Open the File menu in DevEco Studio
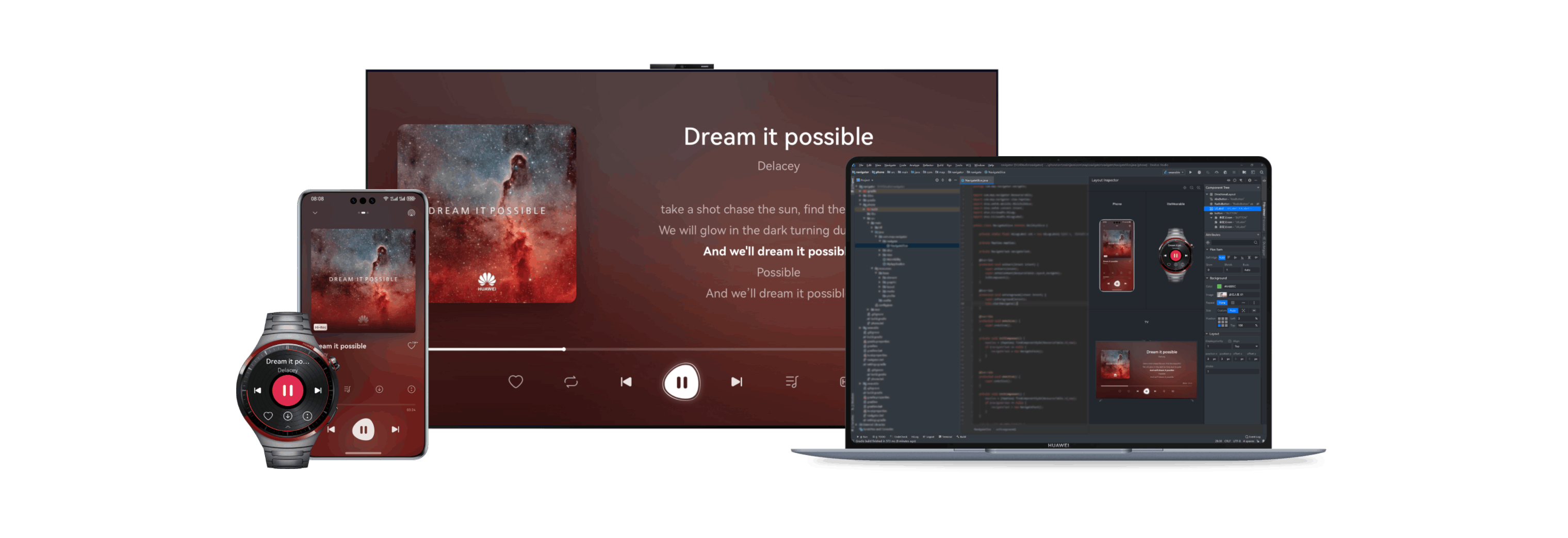 [861, 165]
